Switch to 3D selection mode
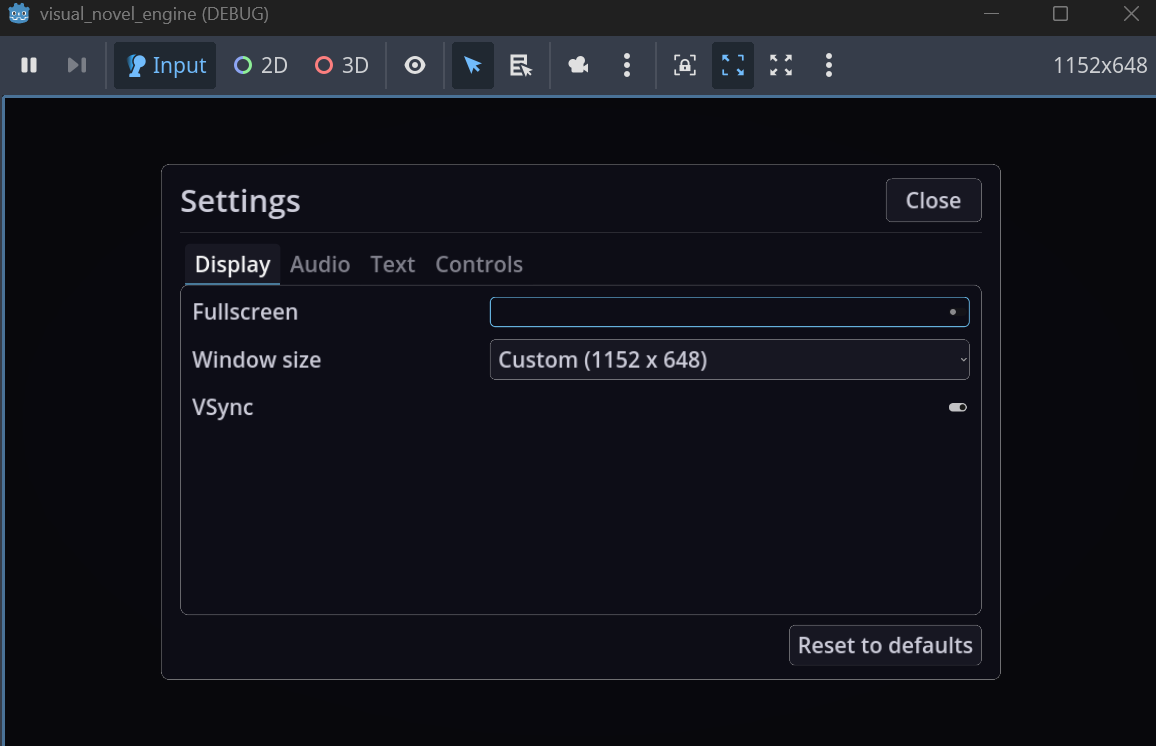The height and width of the screenshot is (746, 1156). (x=341, y=66)
